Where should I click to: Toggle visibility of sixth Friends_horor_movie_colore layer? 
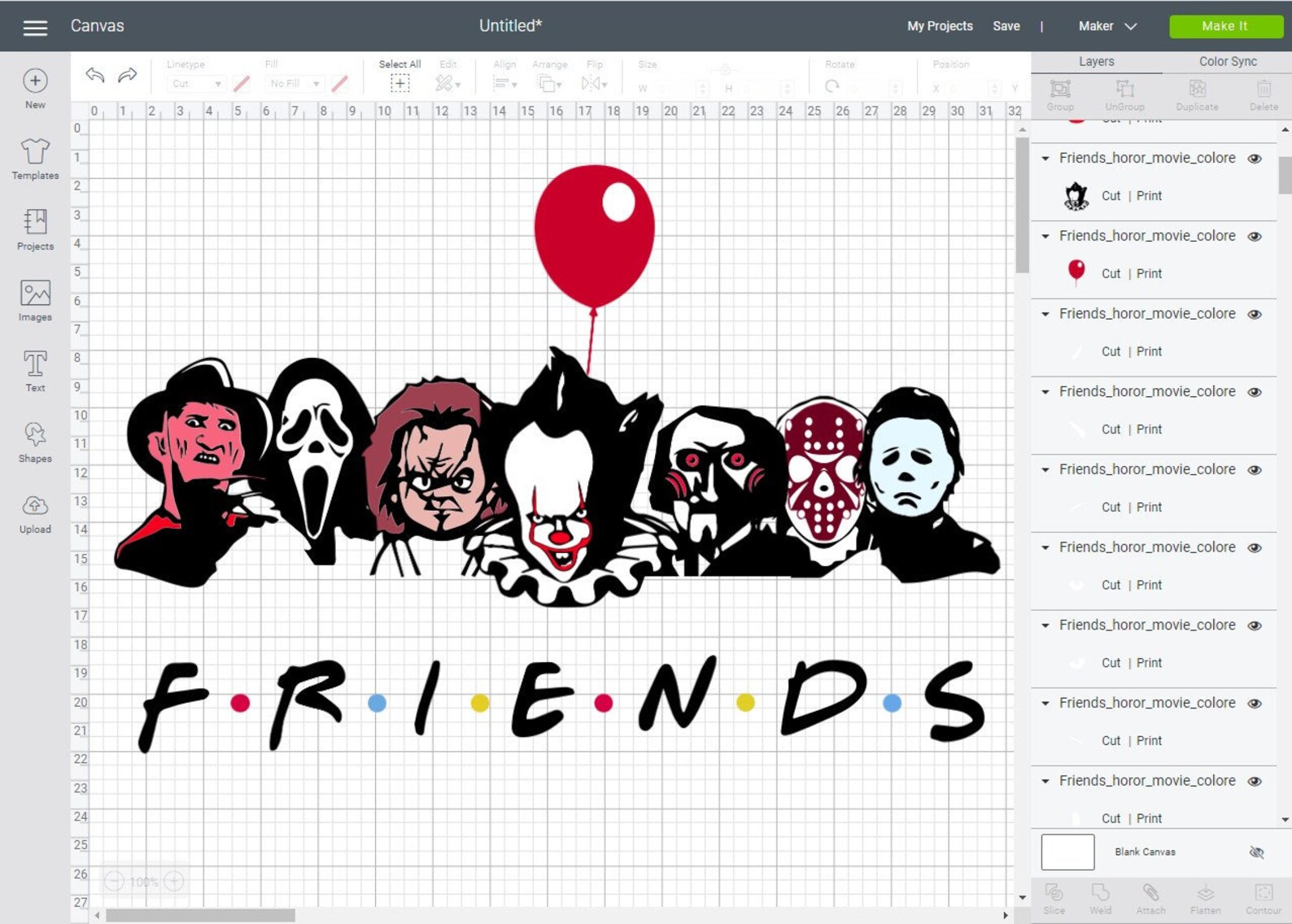pyautogui.click(x=1255, y=548)
